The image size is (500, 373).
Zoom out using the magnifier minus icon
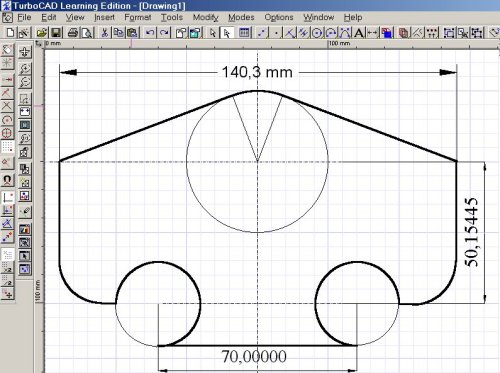click(x=25, y=82)
